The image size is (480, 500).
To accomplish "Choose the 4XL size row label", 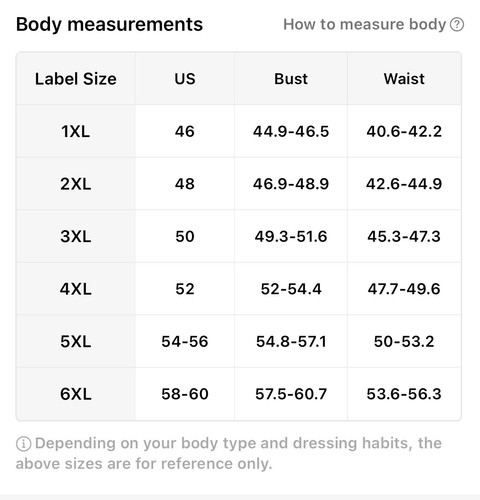I will pos(76,289).
